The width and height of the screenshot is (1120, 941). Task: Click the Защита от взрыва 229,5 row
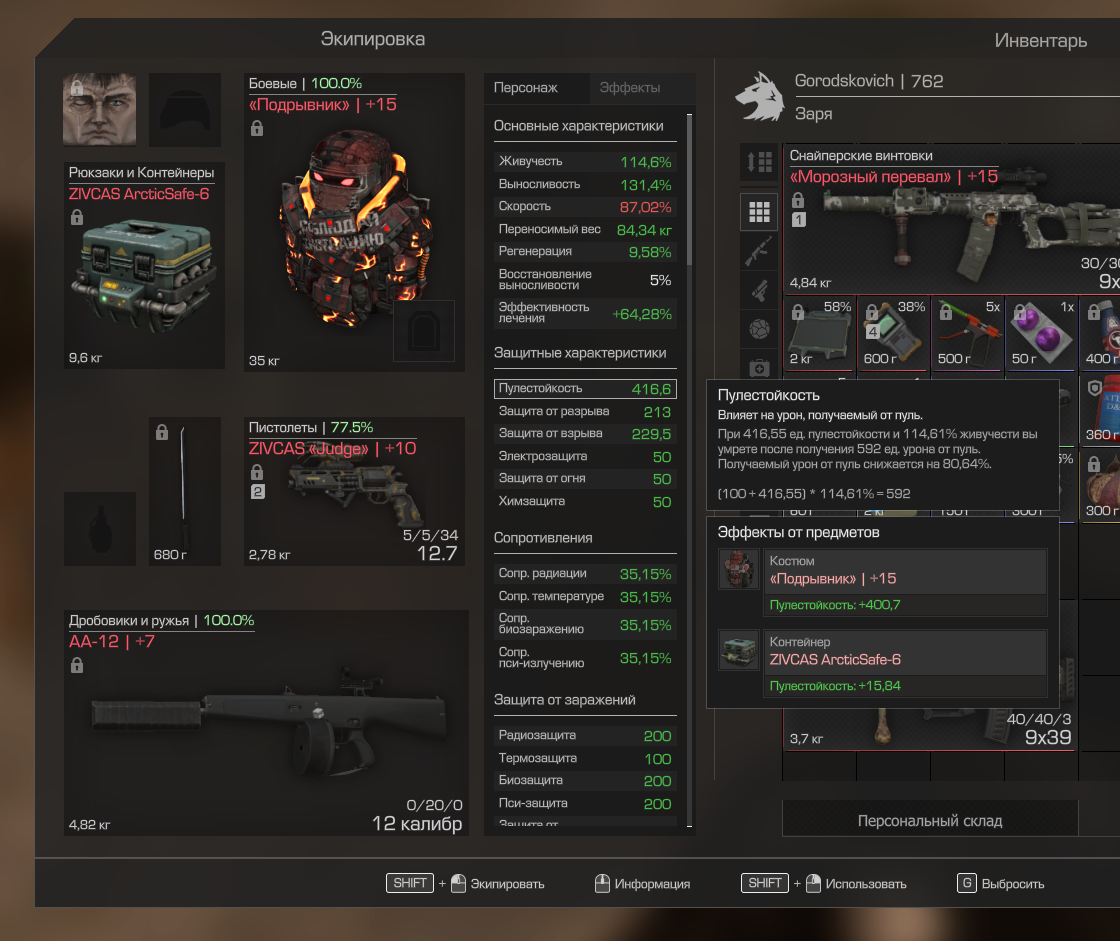(585, 434)
